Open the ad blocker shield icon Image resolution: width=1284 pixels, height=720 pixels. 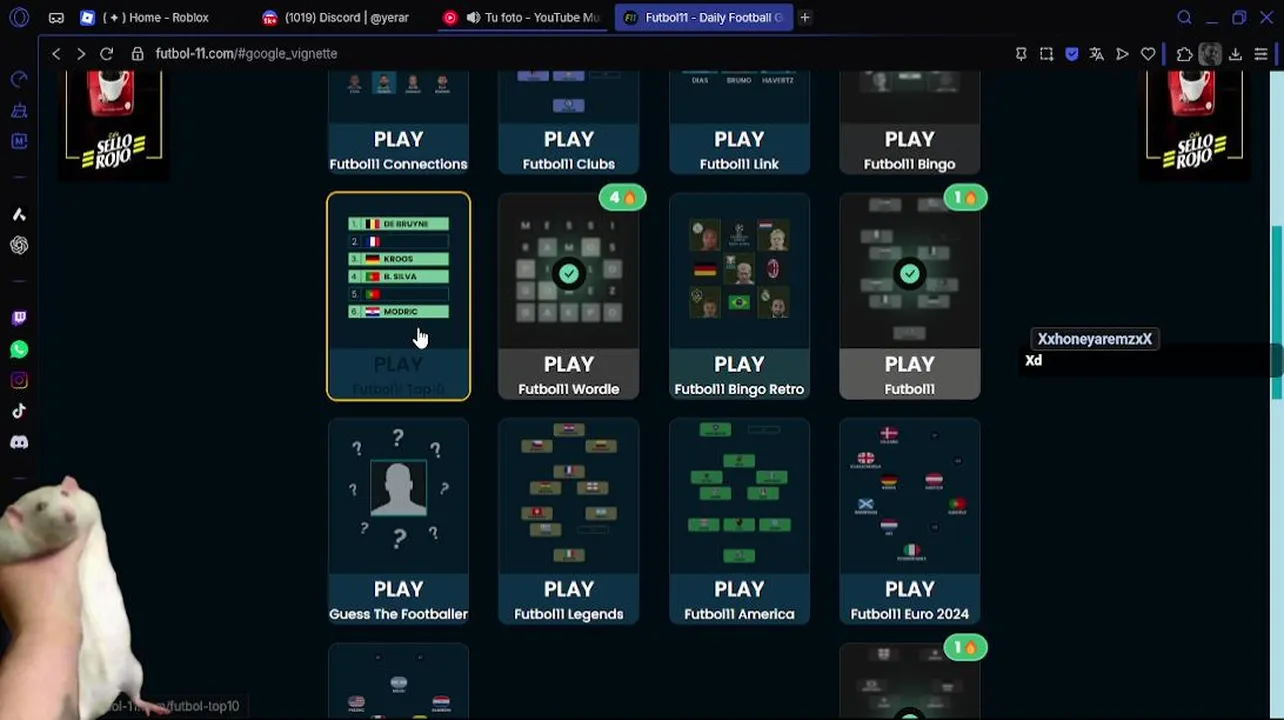1072,54
